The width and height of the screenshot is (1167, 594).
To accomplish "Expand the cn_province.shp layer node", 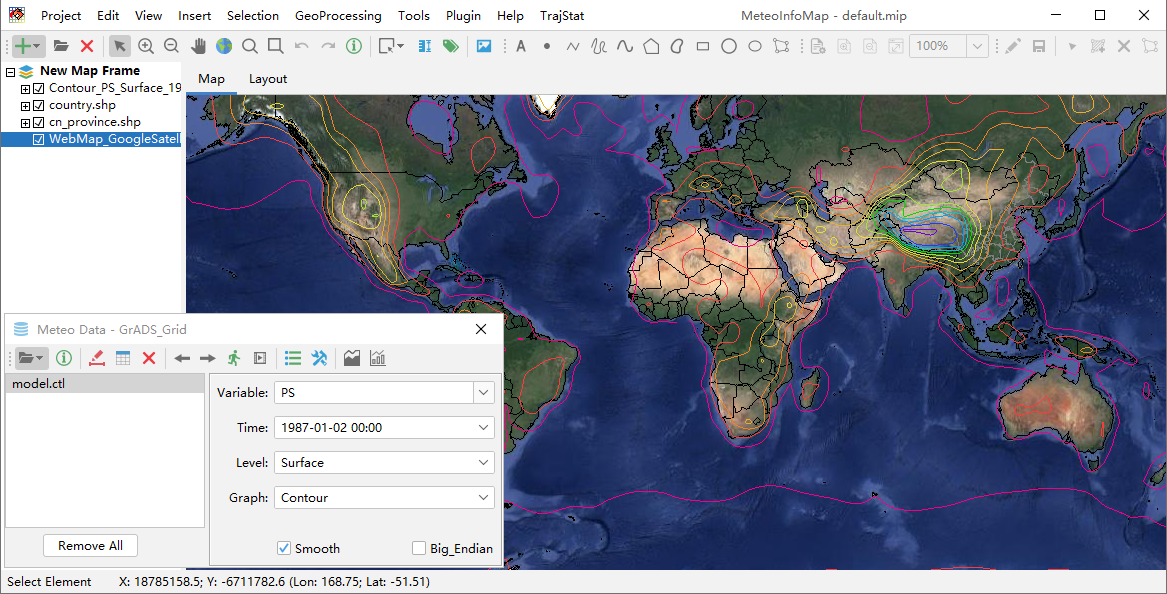I will (26, 122).
